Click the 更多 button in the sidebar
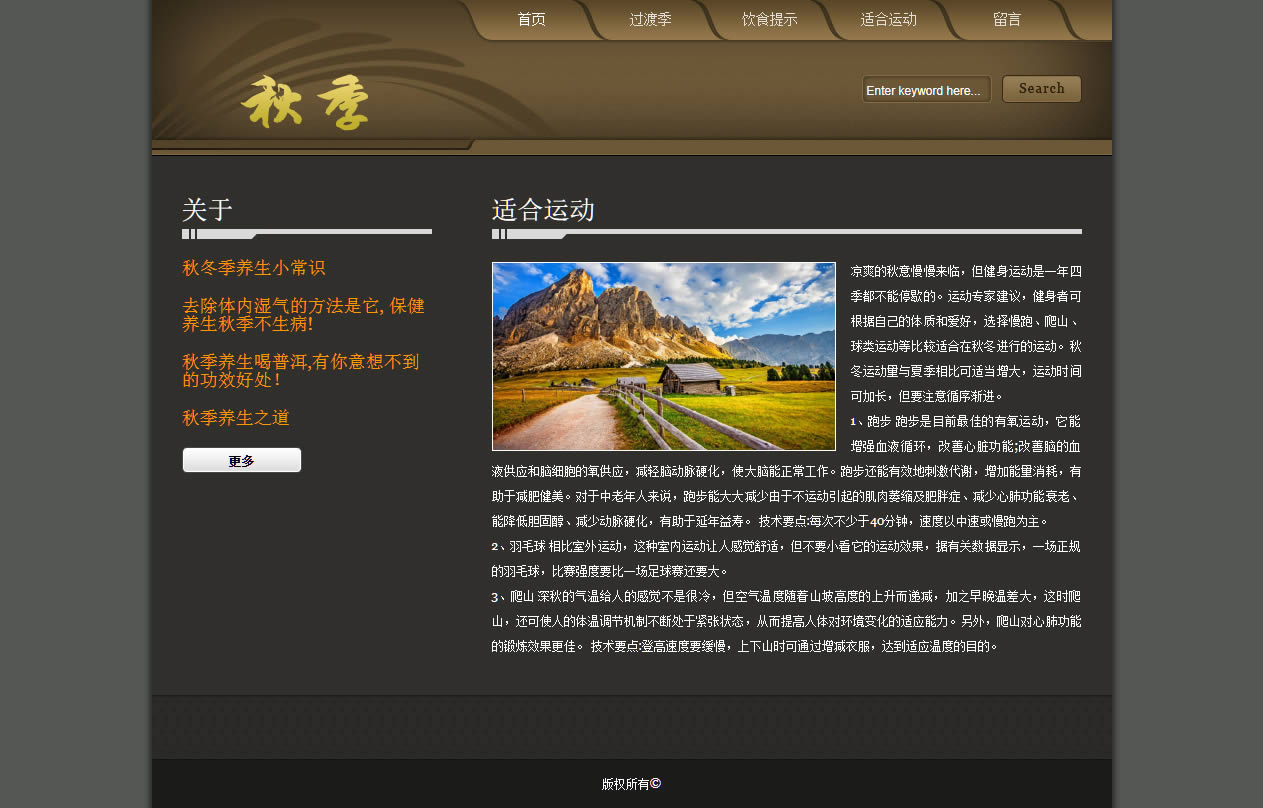This screenshot has height=808, width=1263. point(241,461)
